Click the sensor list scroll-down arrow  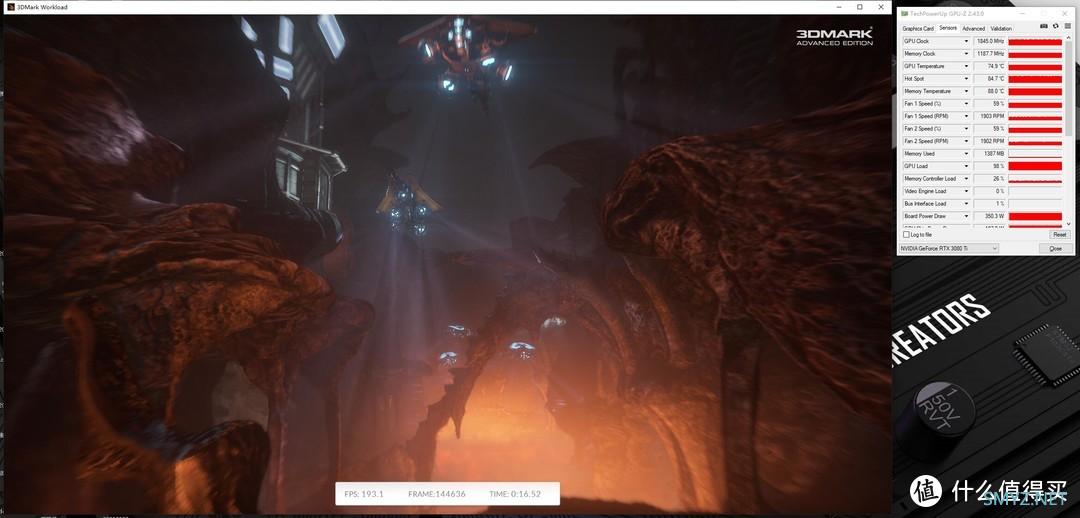1069,223
